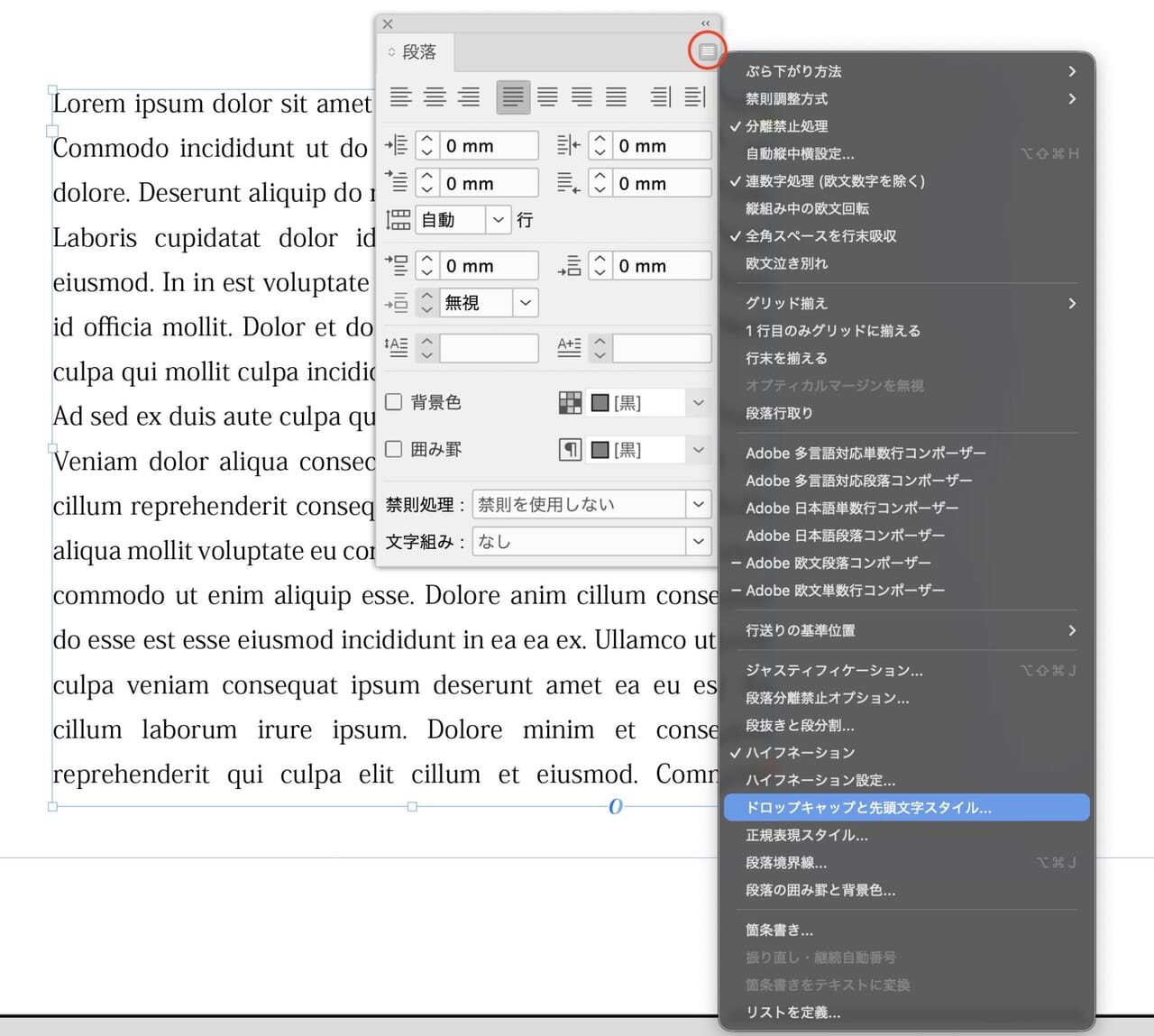Enable the 背景色 checkbox

[x=394, y=402]
